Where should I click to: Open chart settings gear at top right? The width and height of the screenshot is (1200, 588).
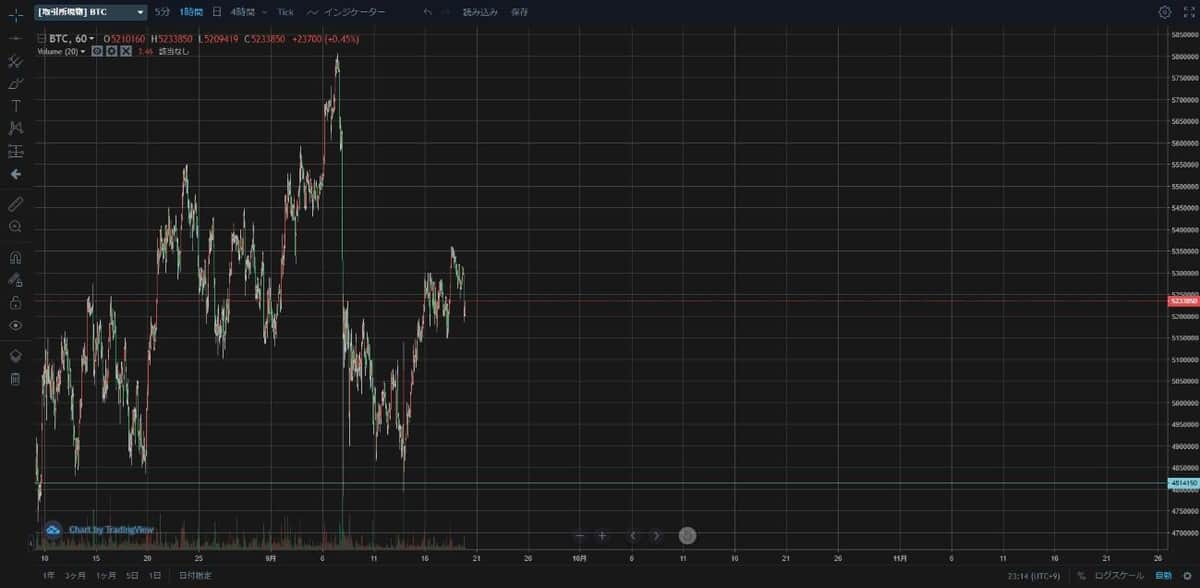pos(1165,12)
